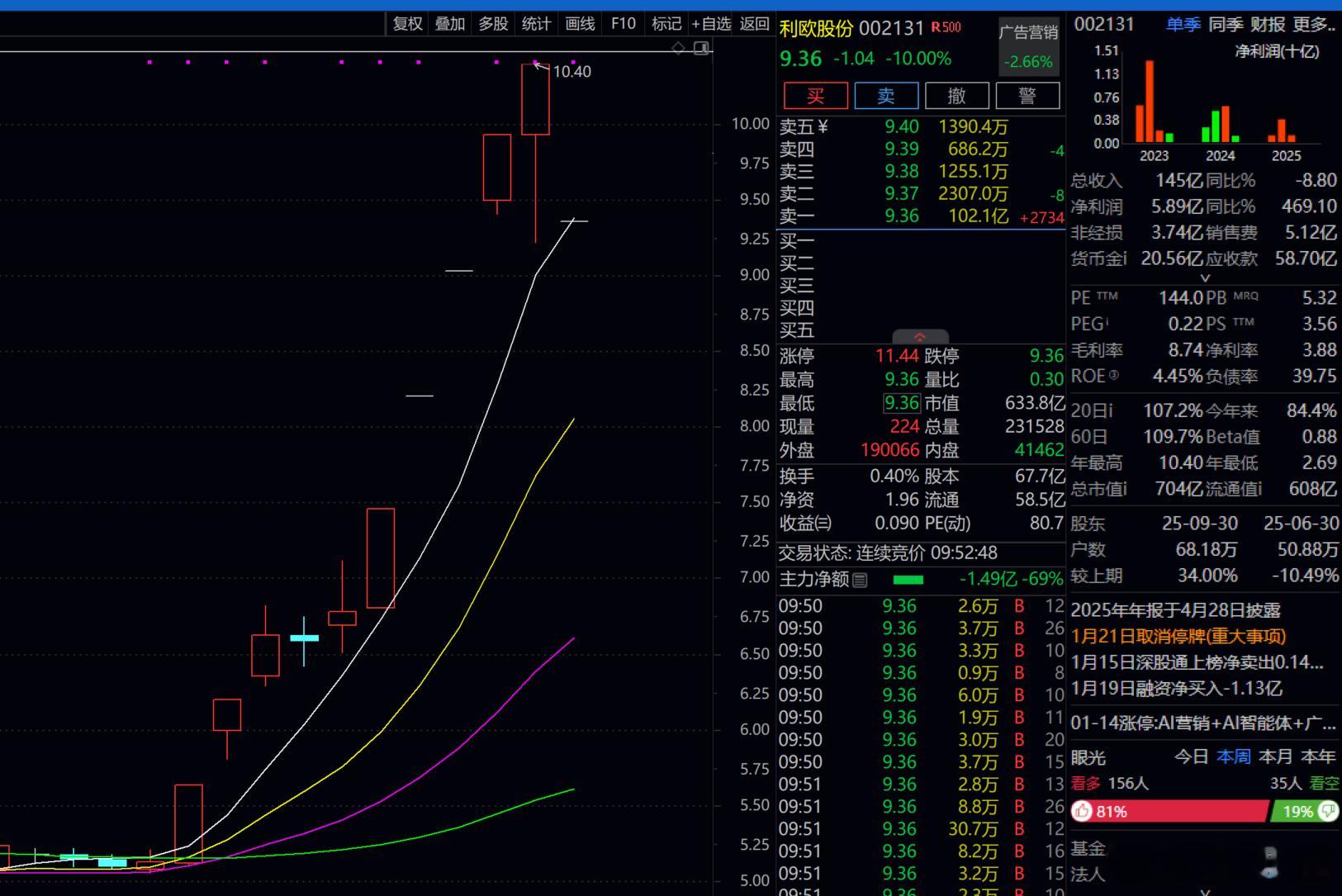This screenshot has height=896, width=1342.
Task: Click the blue 卖 sell button
Action: 886,96
